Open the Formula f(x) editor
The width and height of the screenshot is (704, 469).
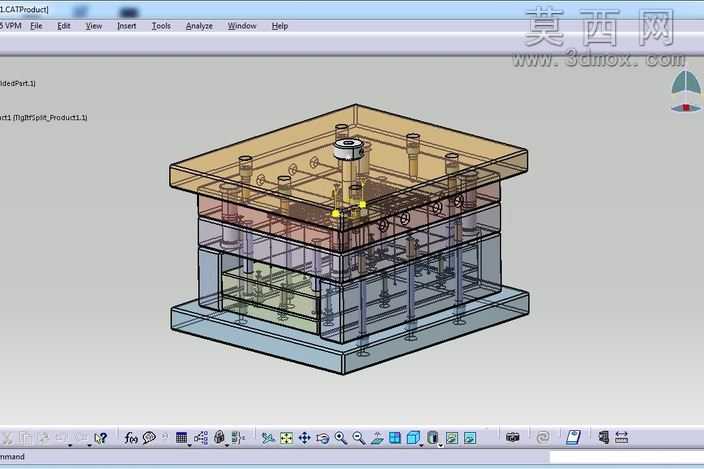point(131,438)
